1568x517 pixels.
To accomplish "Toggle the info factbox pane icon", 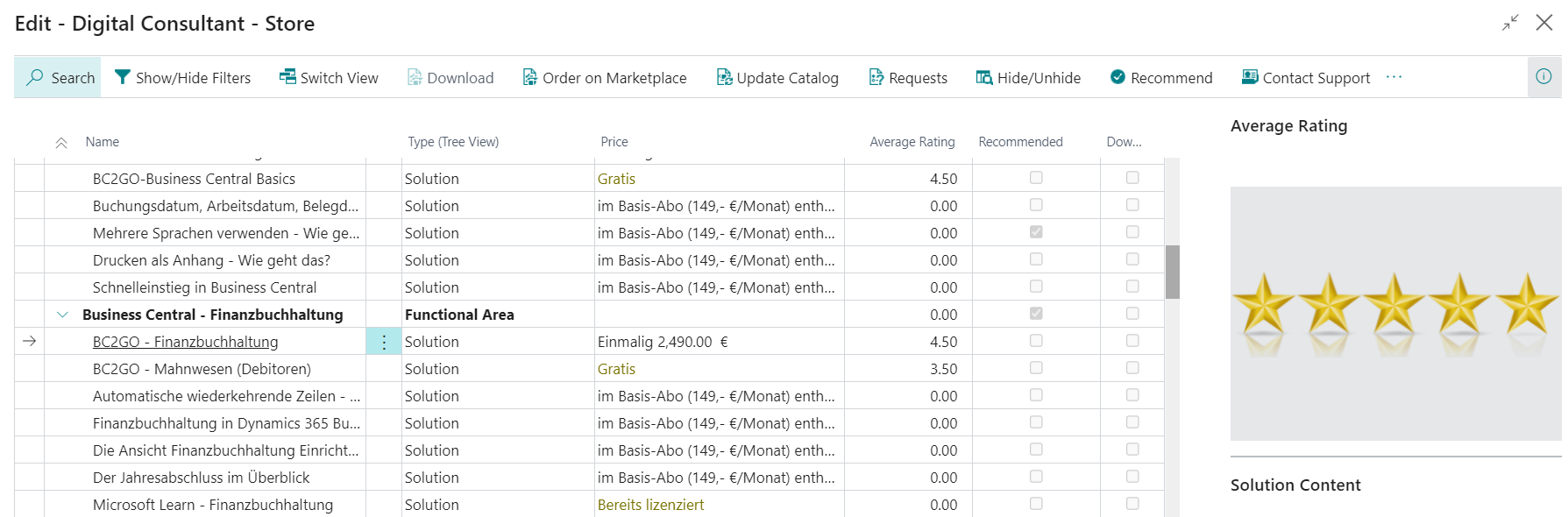I will tap(1543, 76).
